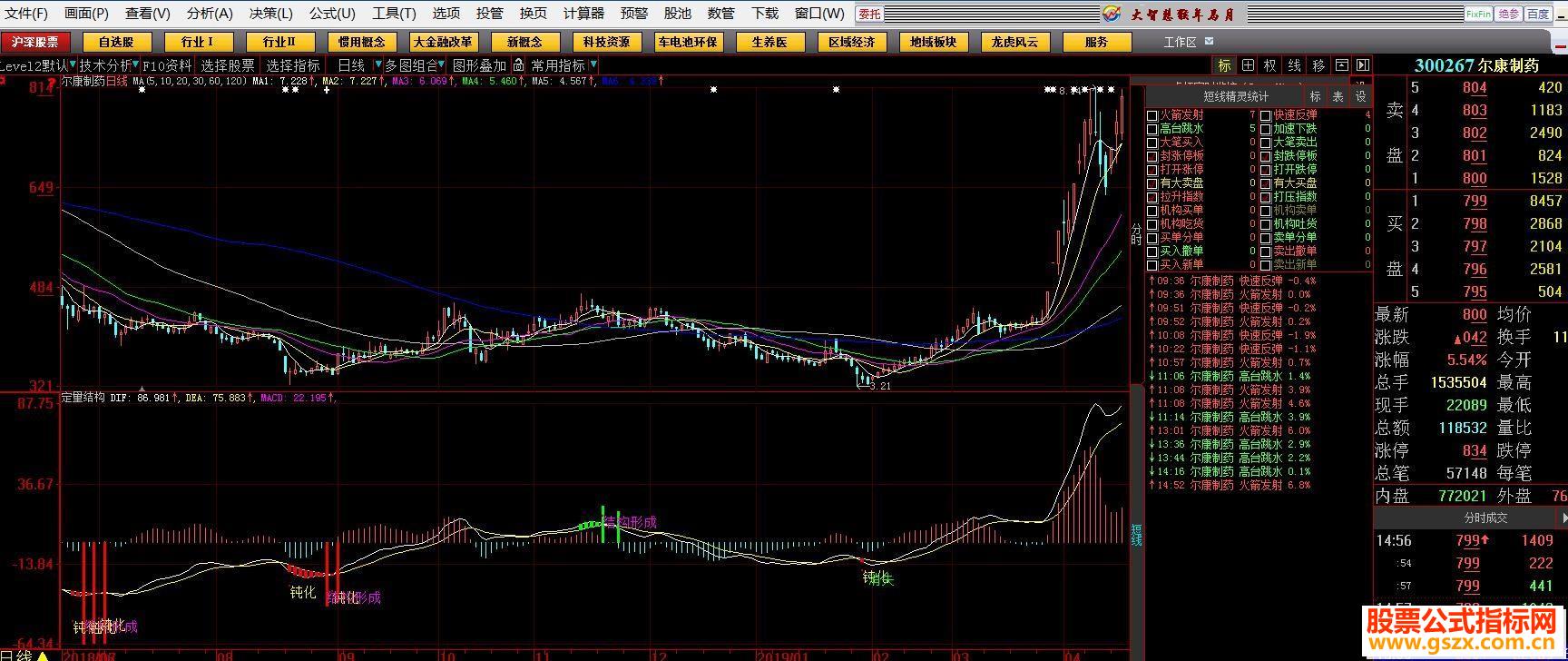Expand the 技术分析 dropdown arrow
The width and height of the screenshot is (1568, 661).
pos(137,65)
